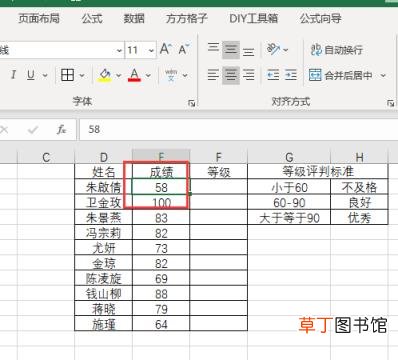Open the 方方格子 tab
The width and height of the screenshot is (398, 360).
point(187,18)
